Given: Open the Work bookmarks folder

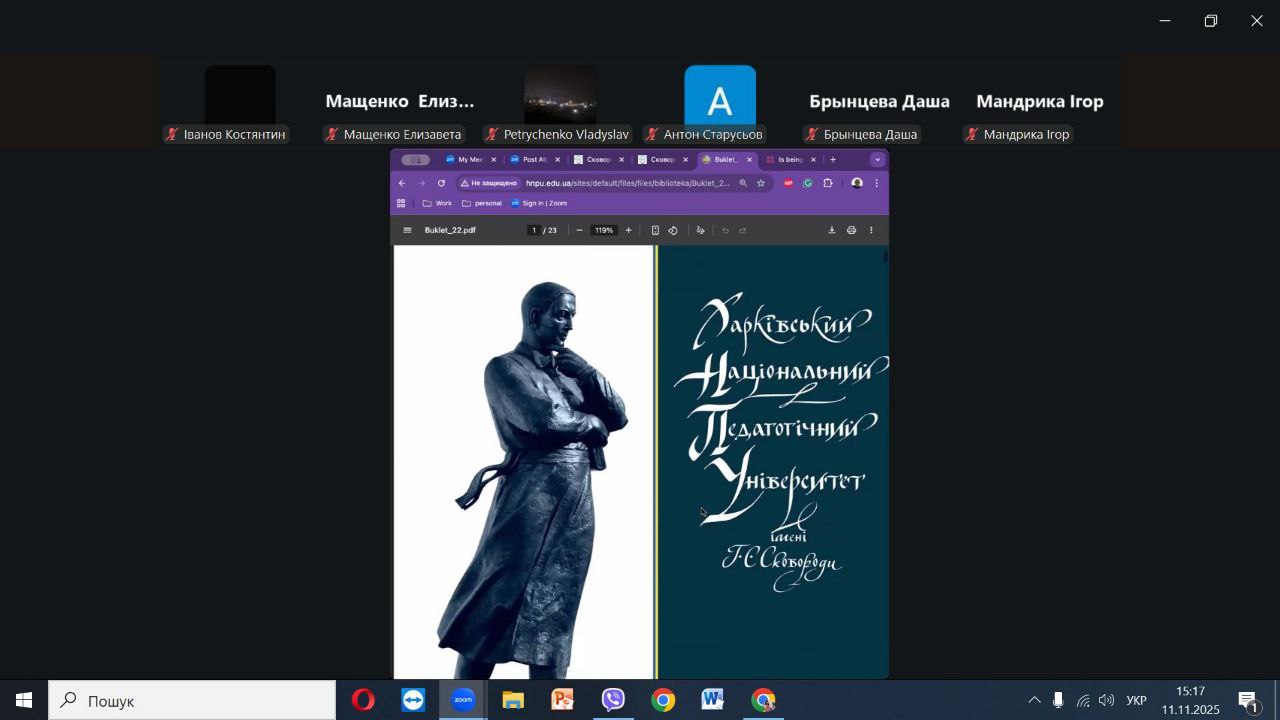Looking at the screenshot, I should coord(437,203).
